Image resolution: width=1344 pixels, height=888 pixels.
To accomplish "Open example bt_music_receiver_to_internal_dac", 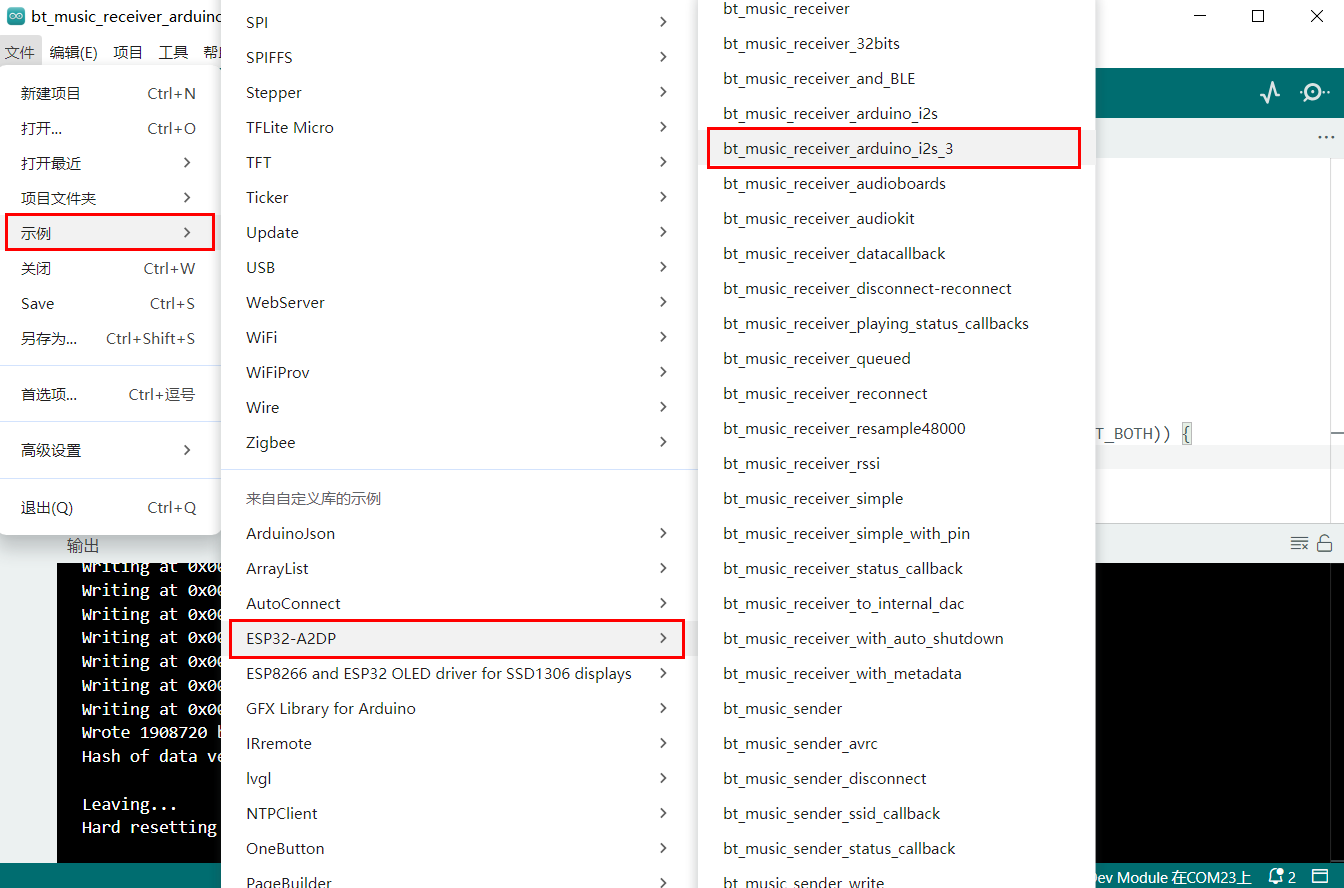I will click(x=895, y=603).
